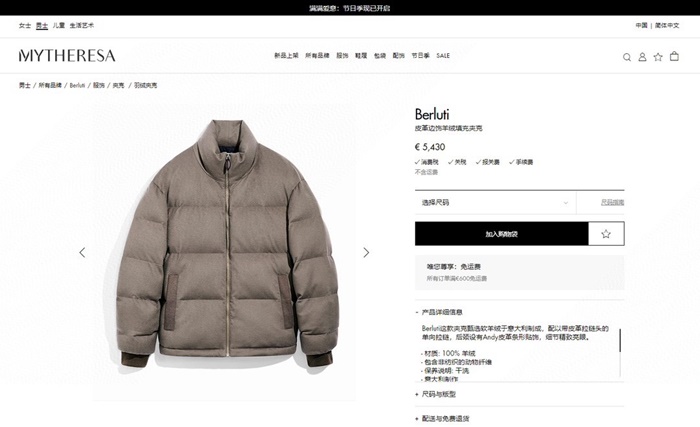
Task: Open the 新品上架 menu item
Action: coord(286,56)
